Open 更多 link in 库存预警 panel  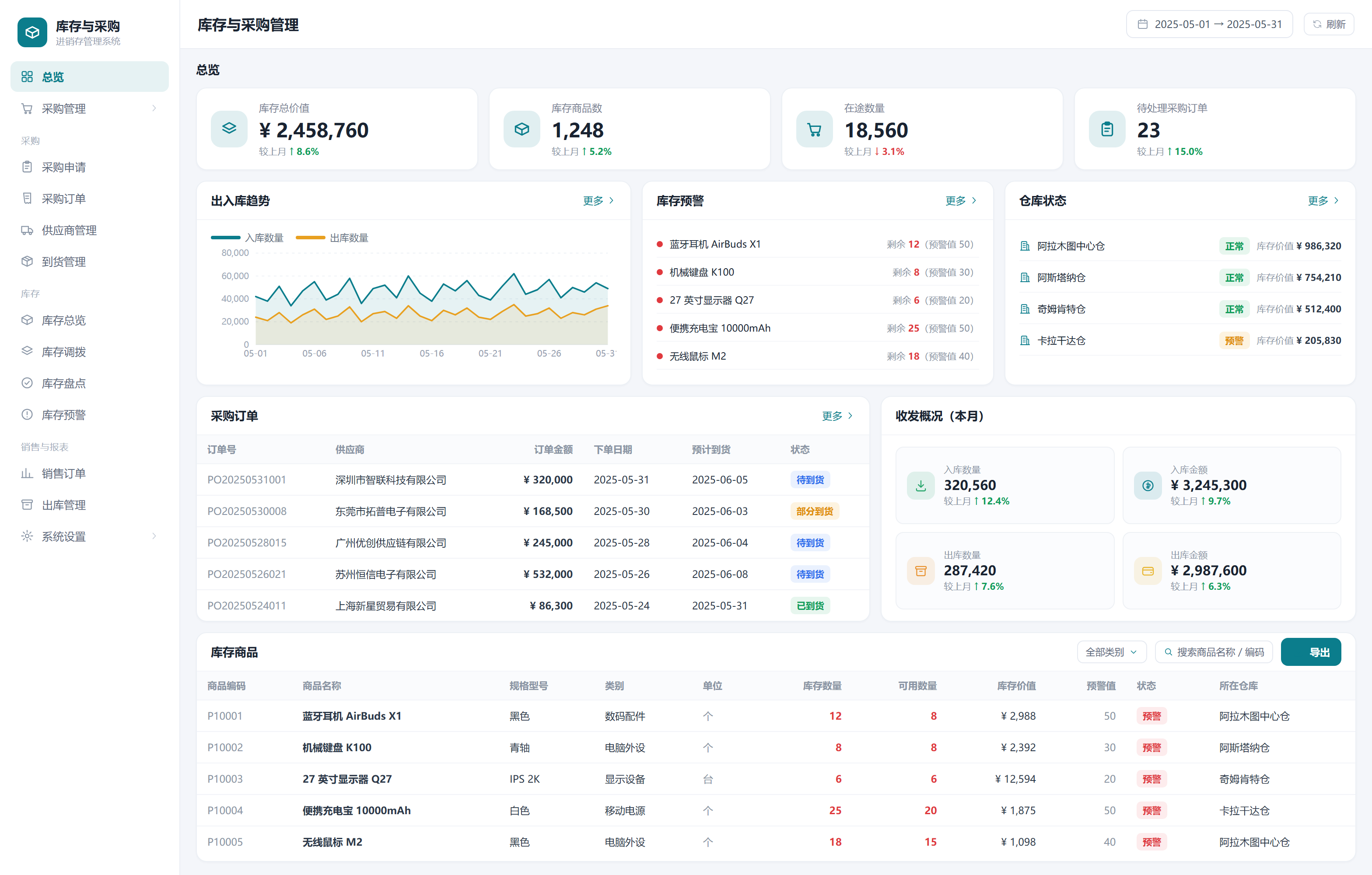(961, 200)
